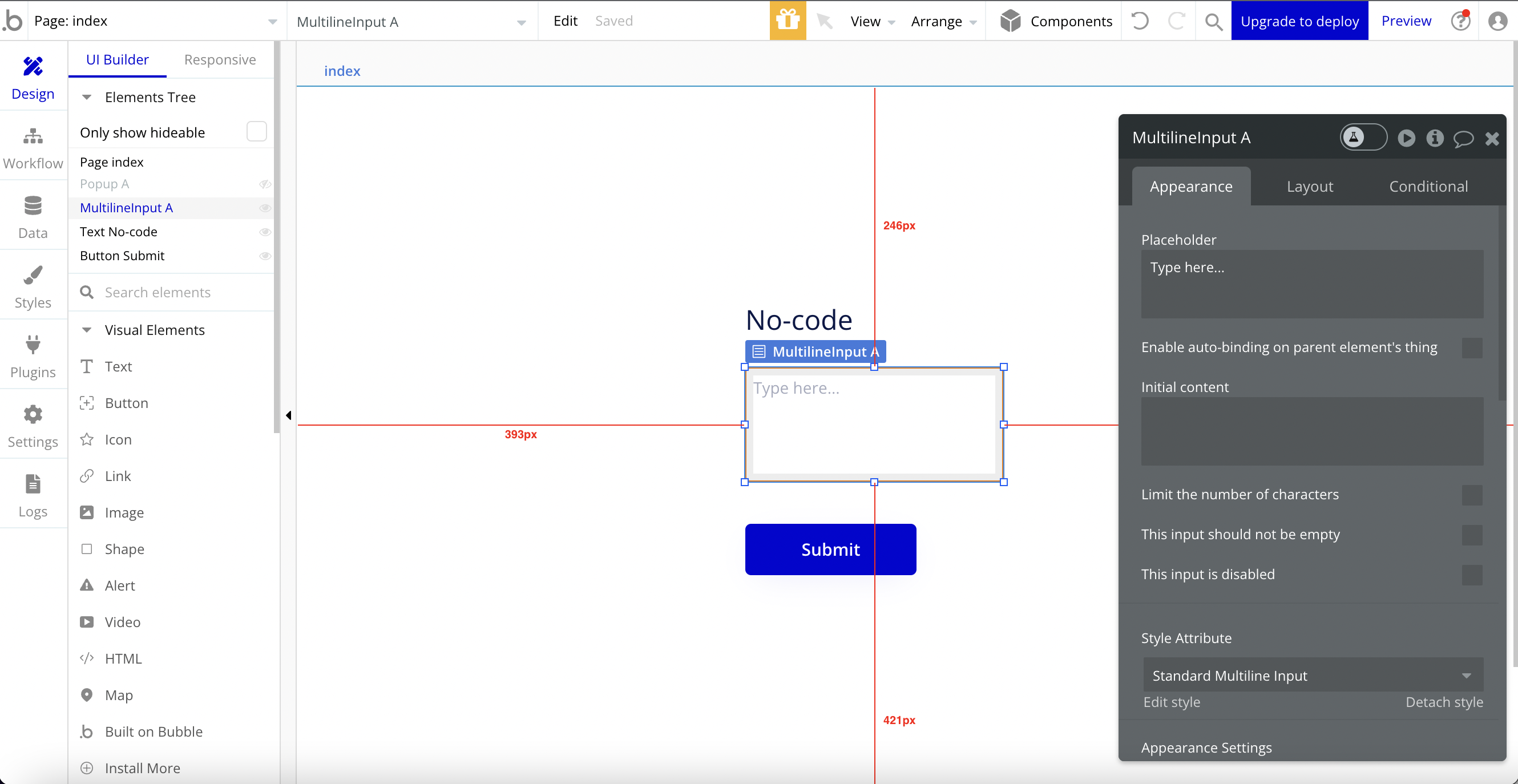Screen dimensions: 1518x784
Task: Select the Conditional tab
Action: (1428, 186)
